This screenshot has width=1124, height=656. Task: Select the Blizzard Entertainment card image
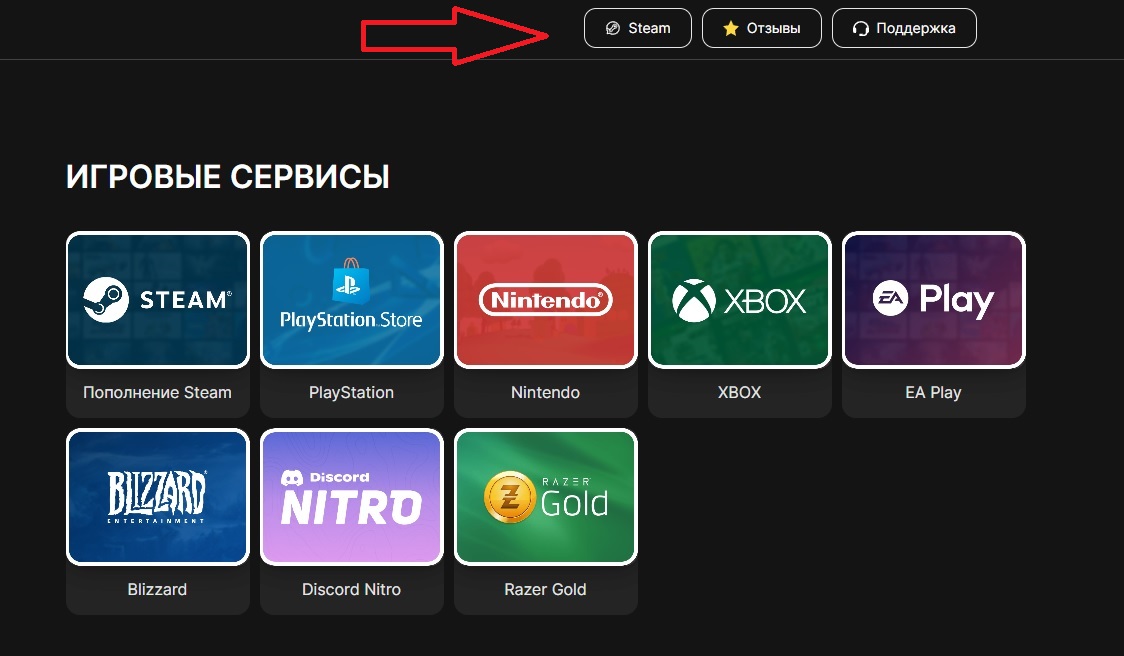158,497
